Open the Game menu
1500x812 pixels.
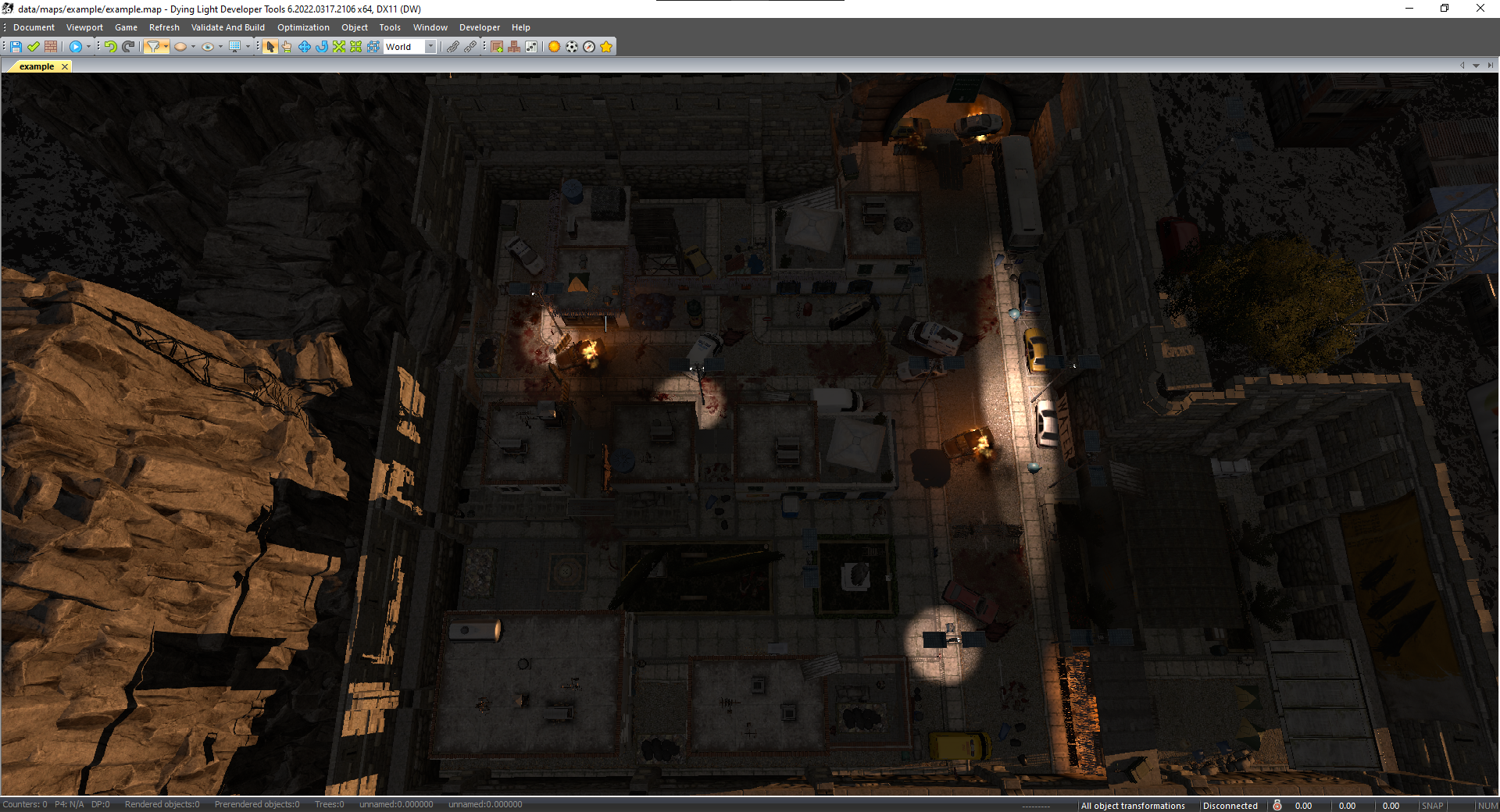tap(126, 27)
